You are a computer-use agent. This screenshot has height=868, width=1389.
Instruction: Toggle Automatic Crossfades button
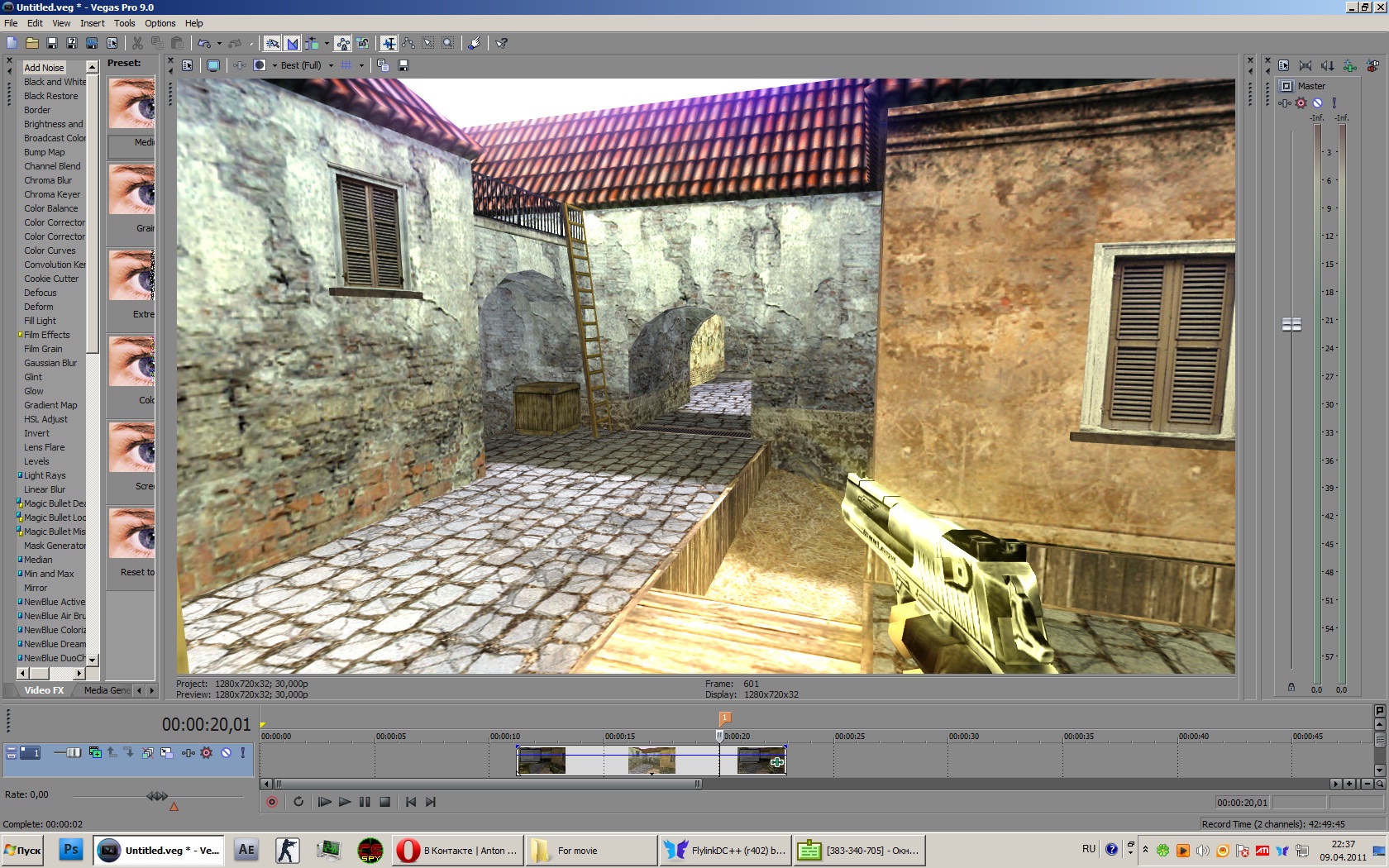[292, 43]
